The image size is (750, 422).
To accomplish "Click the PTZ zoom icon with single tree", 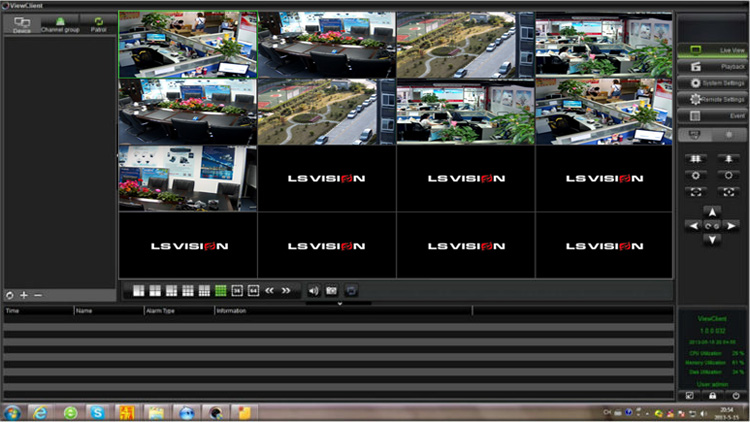I will click(x=728, y=159).
